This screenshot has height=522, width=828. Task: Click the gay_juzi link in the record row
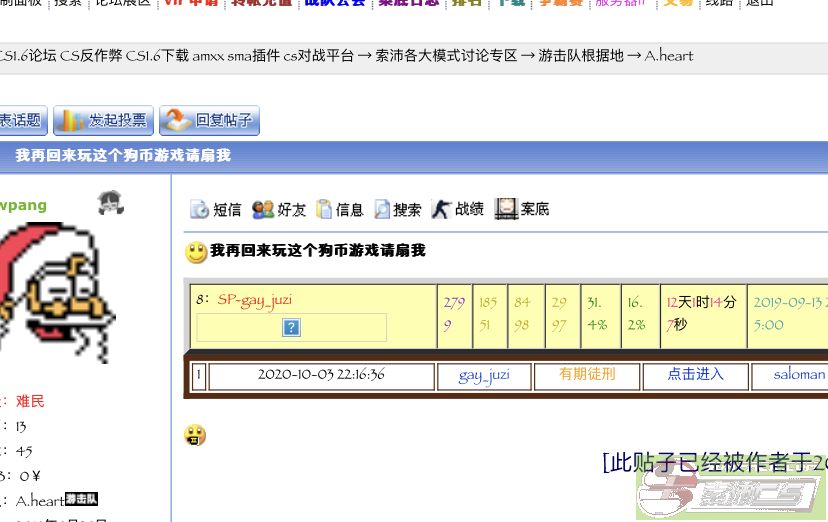[484, 375]
